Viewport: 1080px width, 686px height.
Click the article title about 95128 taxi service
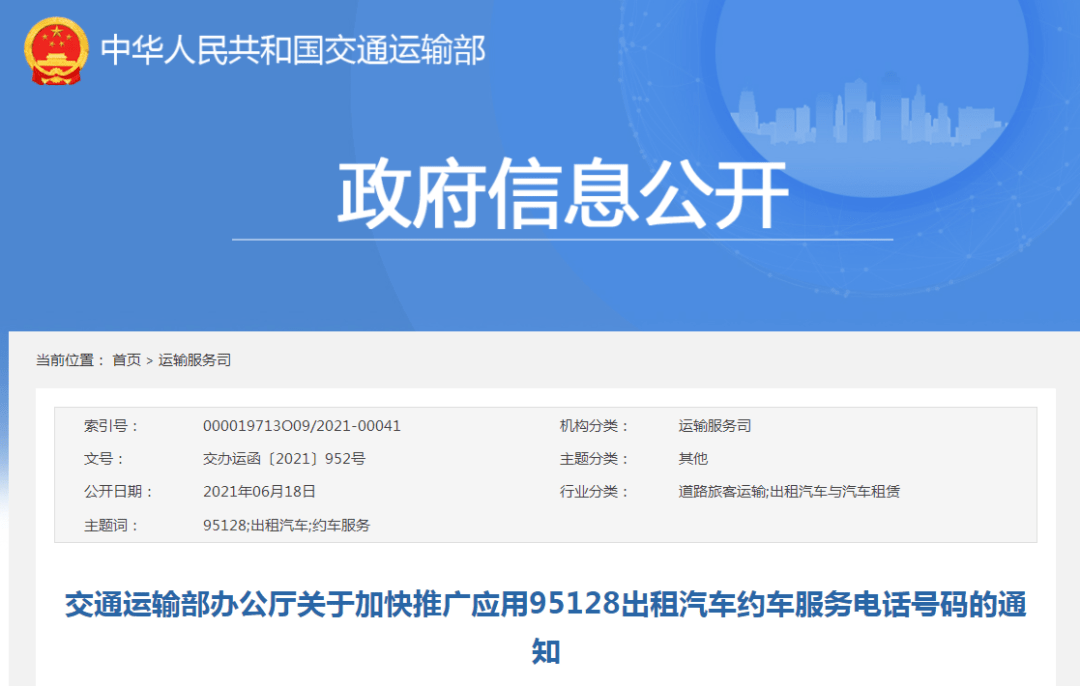pos(546,627)
